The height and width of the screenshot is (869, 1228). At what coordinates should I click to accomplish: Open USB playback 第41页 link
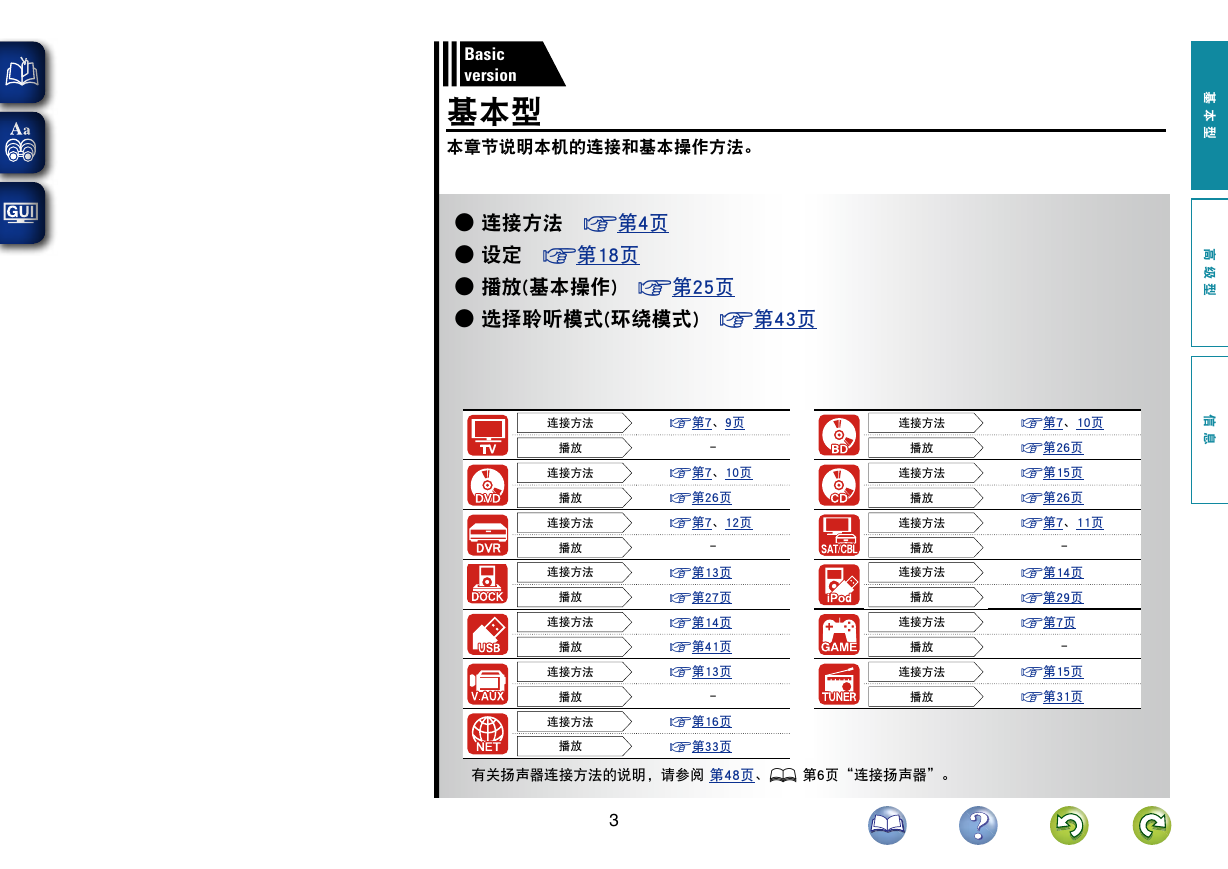pos(712,647)
